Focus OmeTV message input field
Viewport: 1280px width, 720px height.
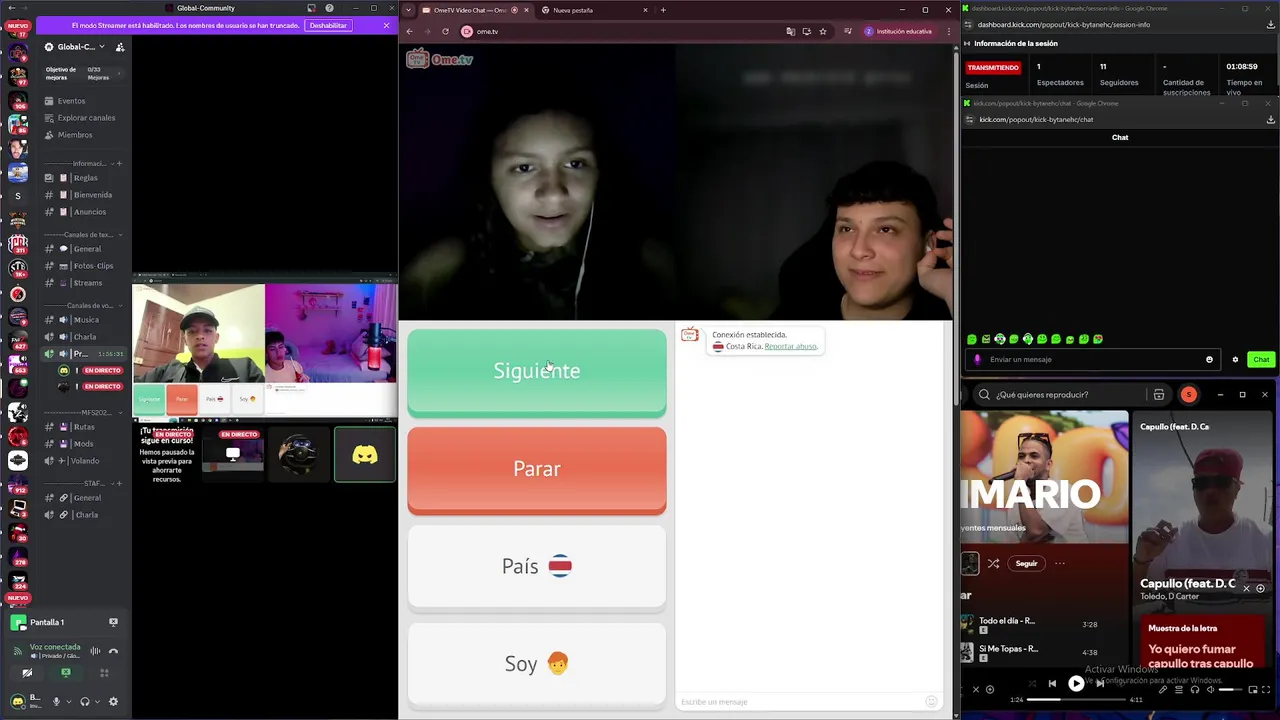click(x=800, y=702)
